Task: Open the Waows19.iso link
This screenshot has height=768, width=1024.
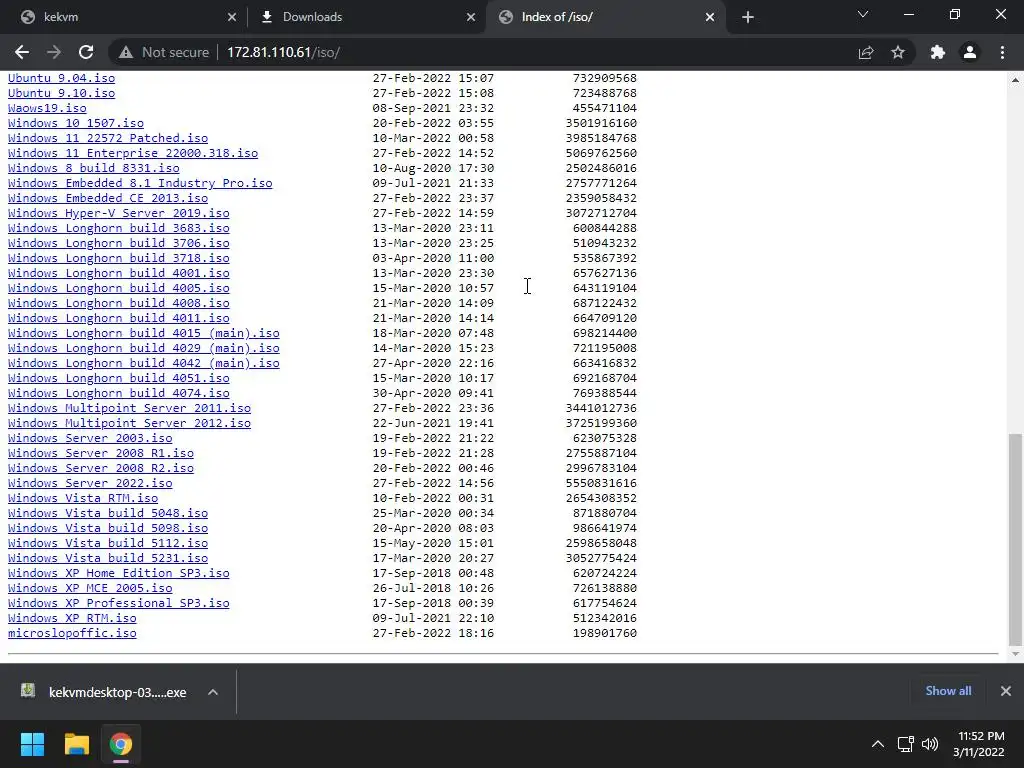Action: pyautogui.click(x=47, y=108)
